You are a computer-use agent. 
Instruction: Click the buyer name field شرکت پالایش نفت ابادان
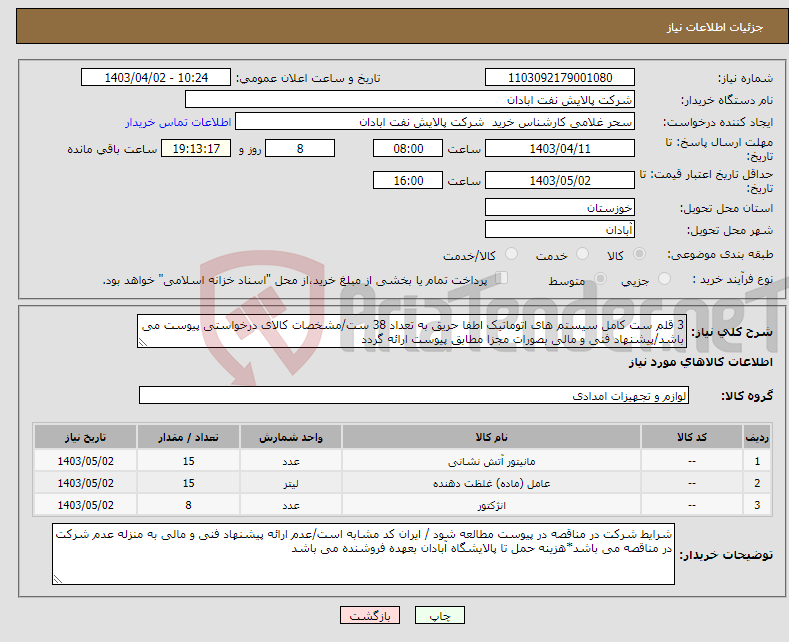tap(410, 100)
